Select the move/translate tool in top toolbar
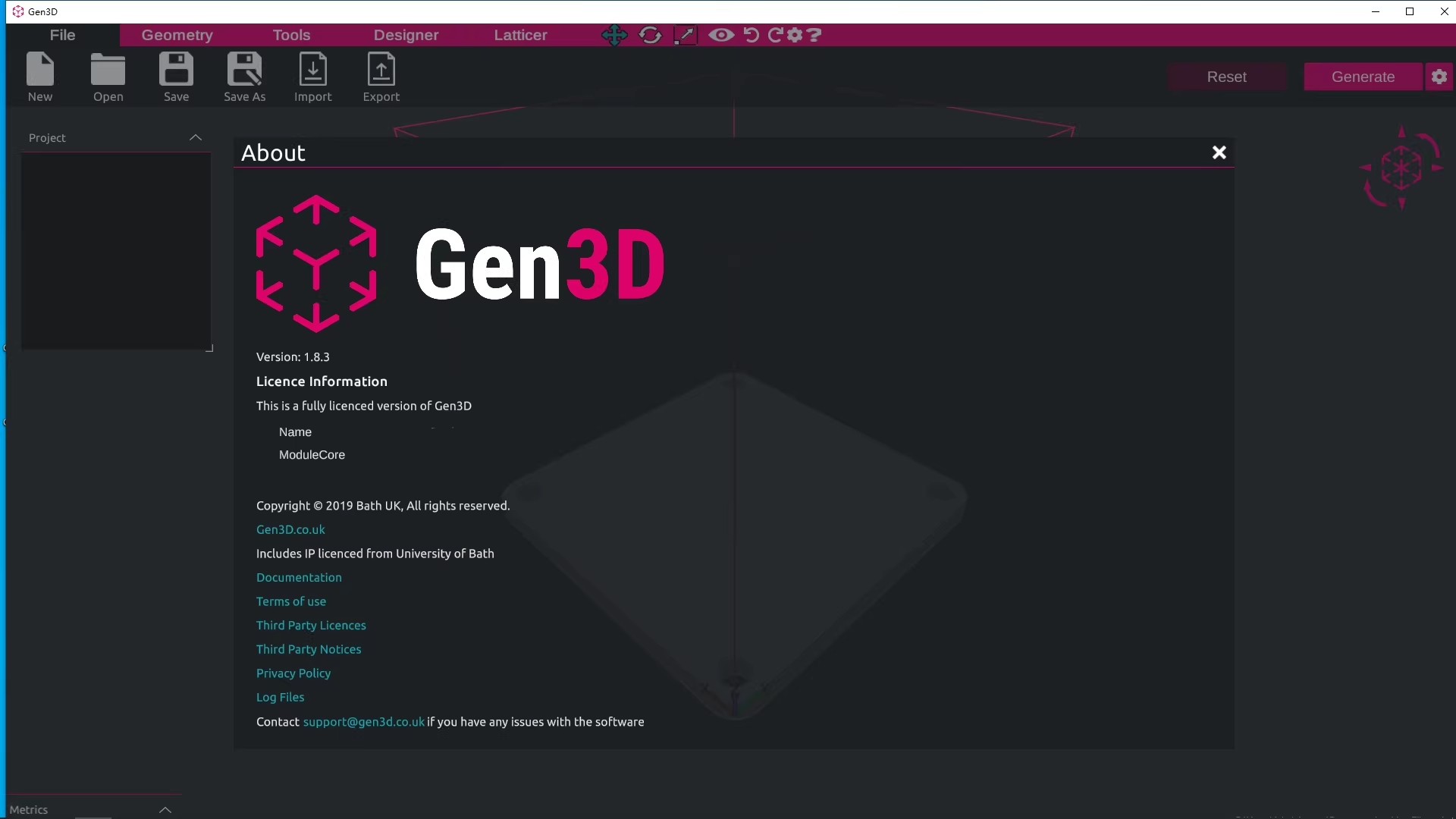Viewport: 1456px width, 819px height. [614, 35]
